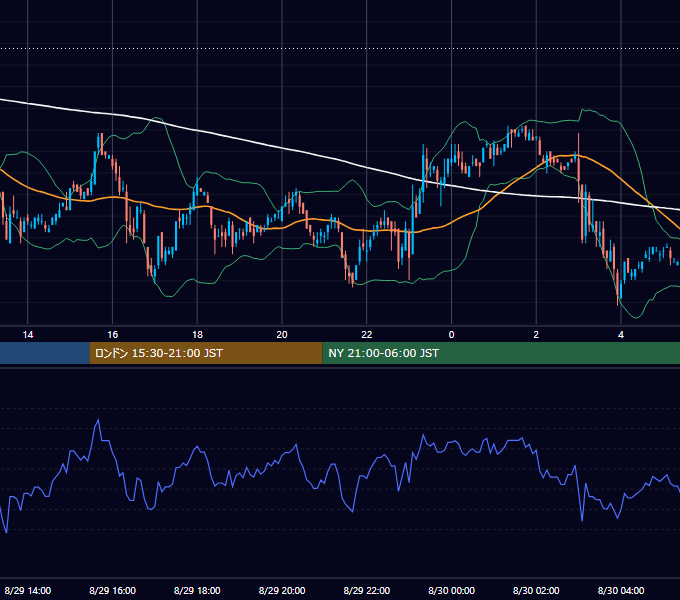Click hour label 4 on price chart axis

click(x=621, y=335)
